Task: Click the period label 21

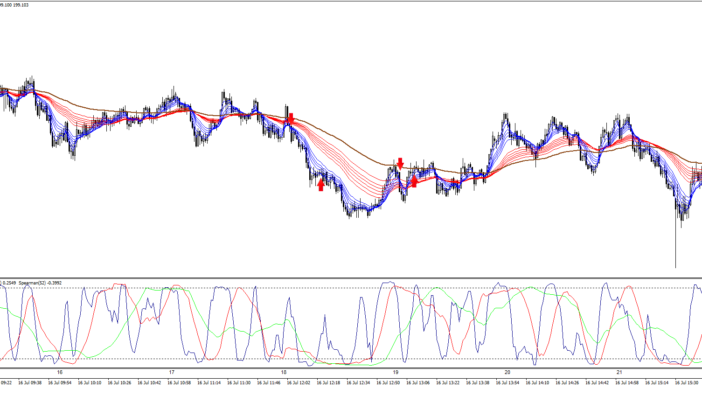Action: pyautogui.click(x=619, y=372)
